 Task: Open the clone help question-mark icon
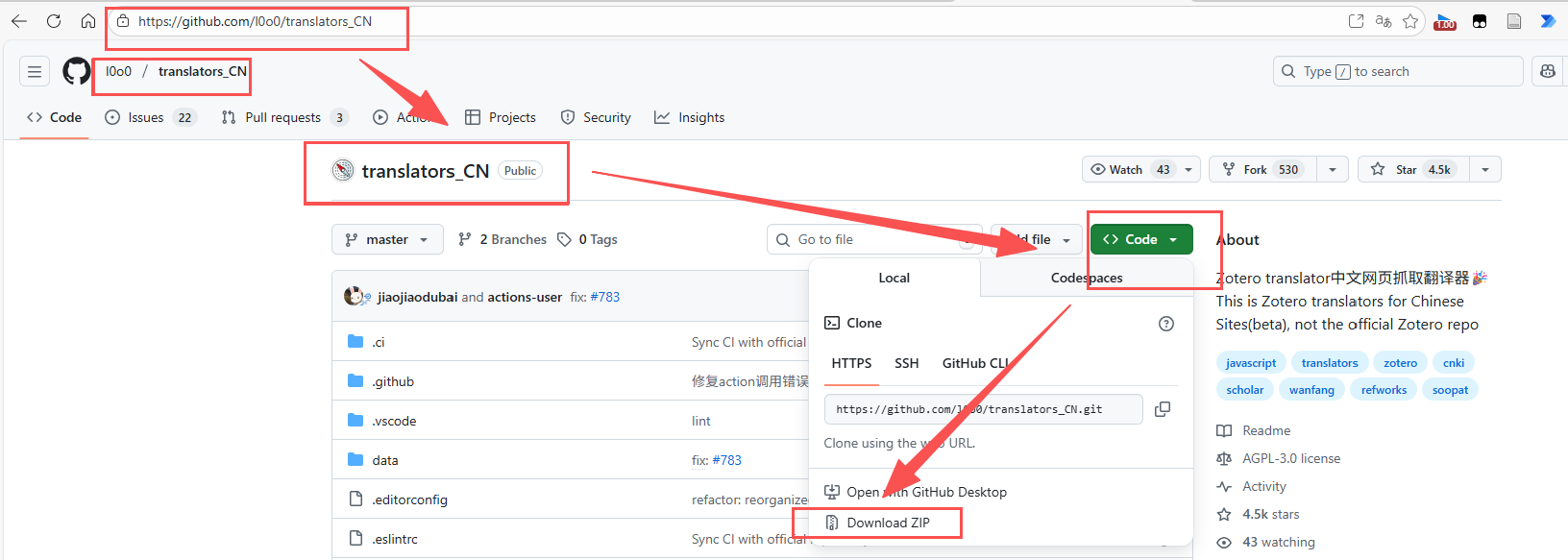point(1166,324)
